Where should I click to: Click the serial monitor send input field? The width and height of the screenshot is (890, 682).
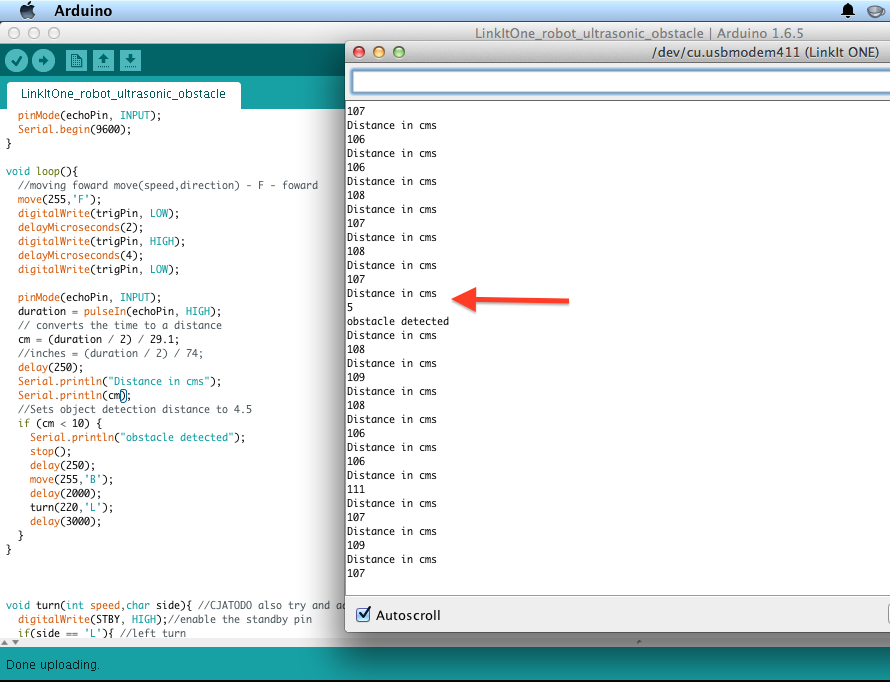point(620,82)
